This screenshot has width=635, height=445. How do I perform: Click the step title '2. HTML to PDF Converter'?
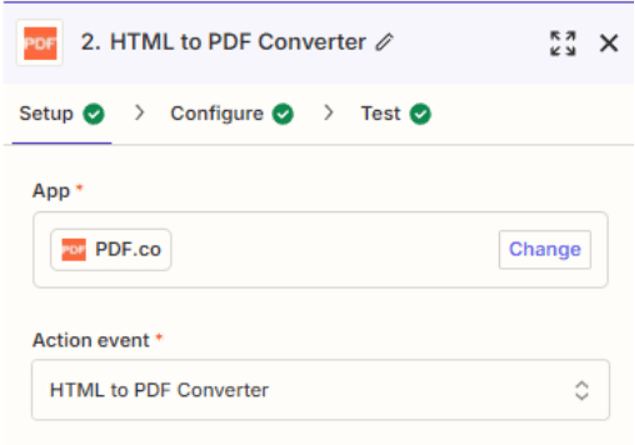tap(224, 42)
